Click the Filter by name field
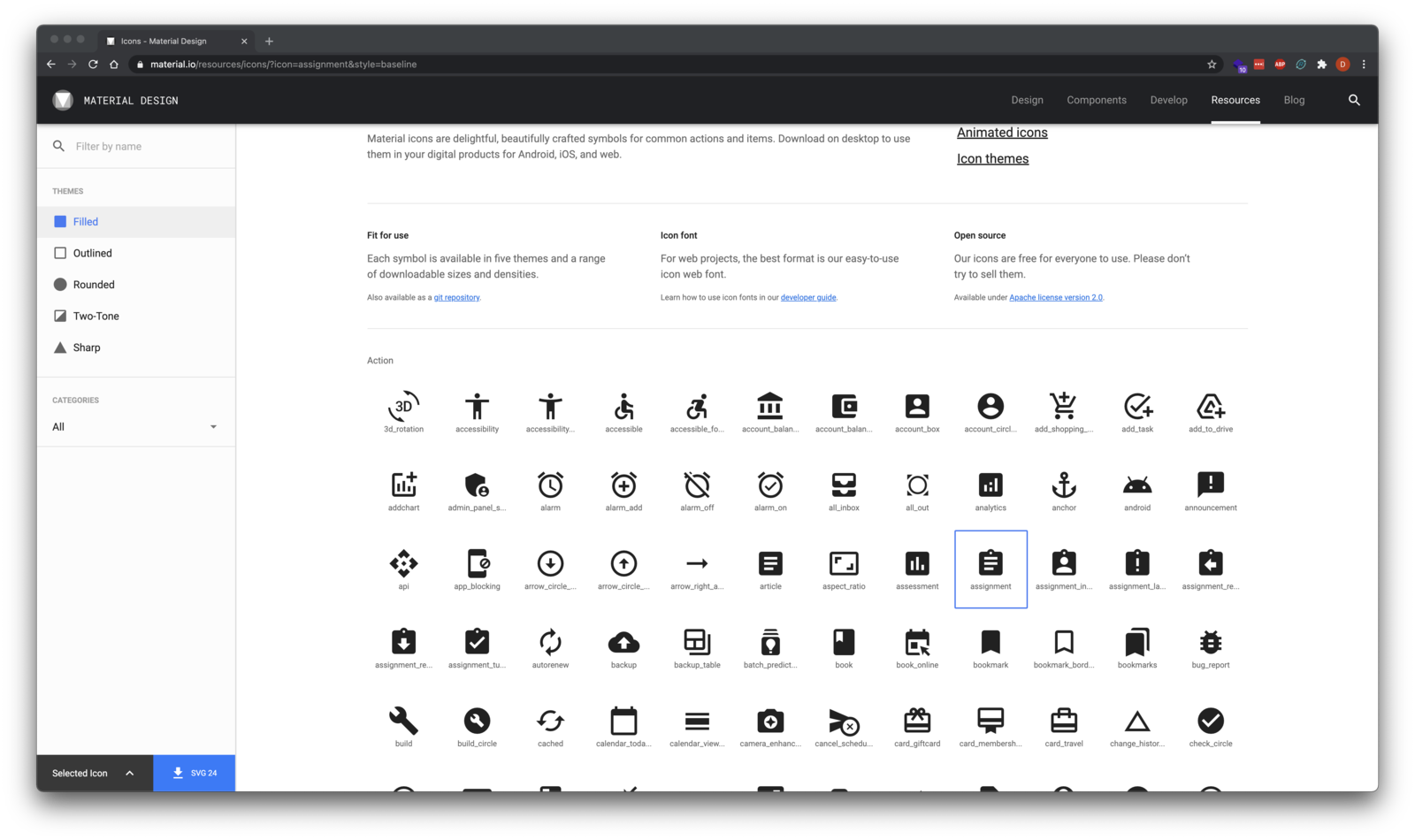 (x=136, y=146)
